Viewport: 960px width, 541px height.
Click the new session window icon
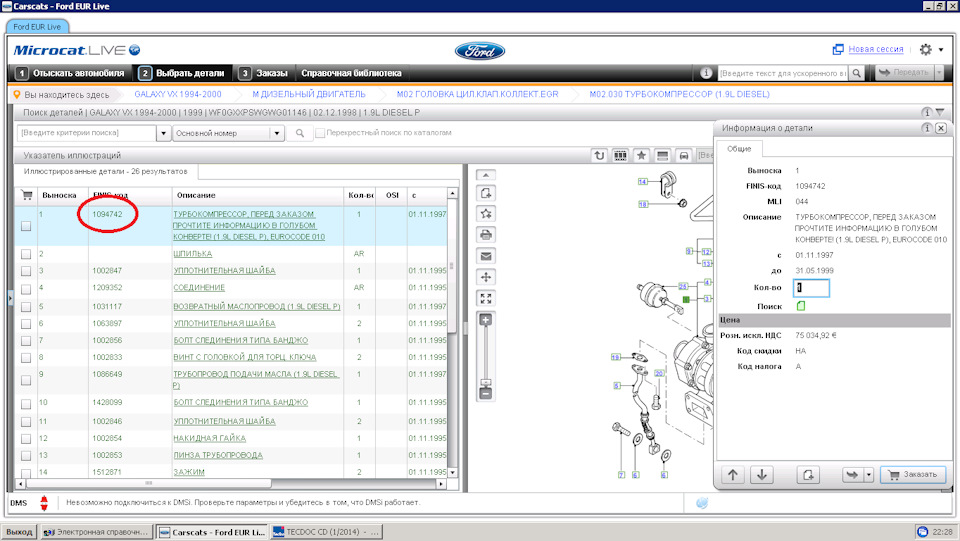pyautogui.click(x=838, y=49)
